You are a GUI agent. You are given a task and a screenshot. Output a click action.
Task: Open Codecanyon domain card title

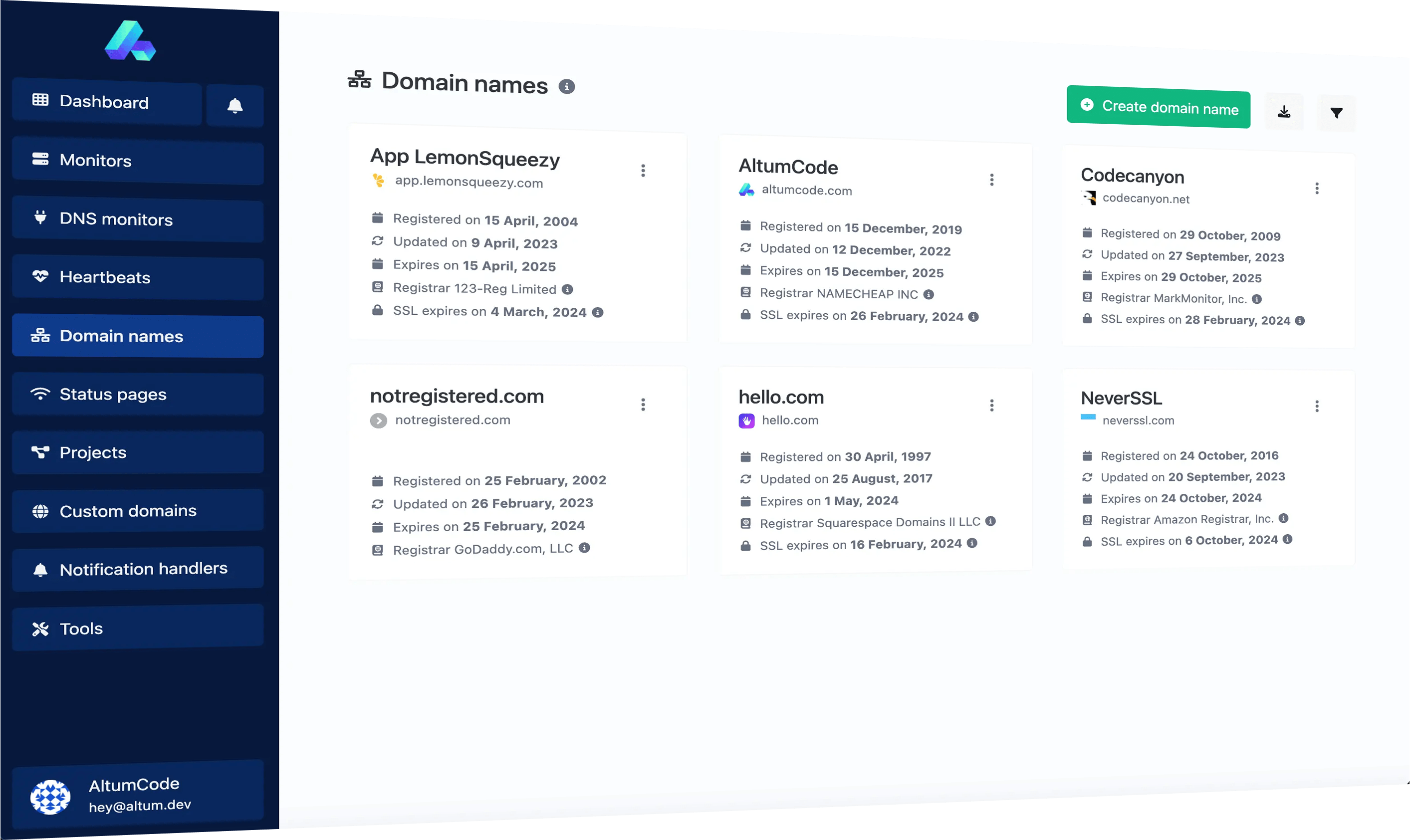pyautogui.click(x=1133, y=176)
